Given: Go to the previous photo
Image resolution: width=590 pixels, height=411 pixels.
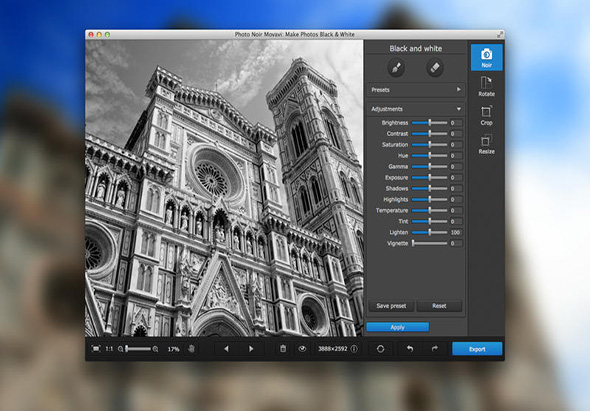Looking at the screenshot, I should [x=226, y=349].
